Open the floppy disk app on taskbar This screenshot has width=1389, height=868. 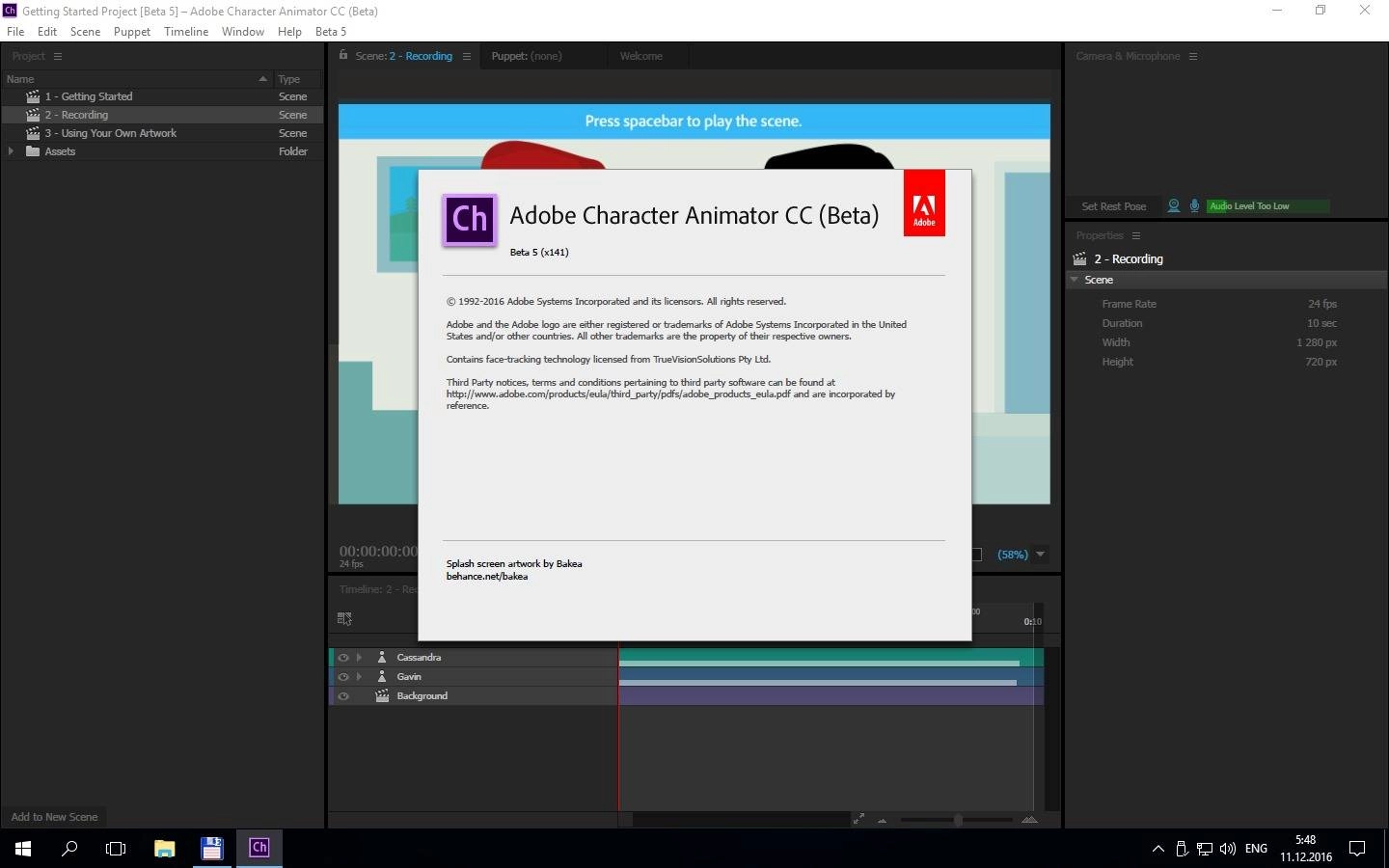[x=211, y=848]
